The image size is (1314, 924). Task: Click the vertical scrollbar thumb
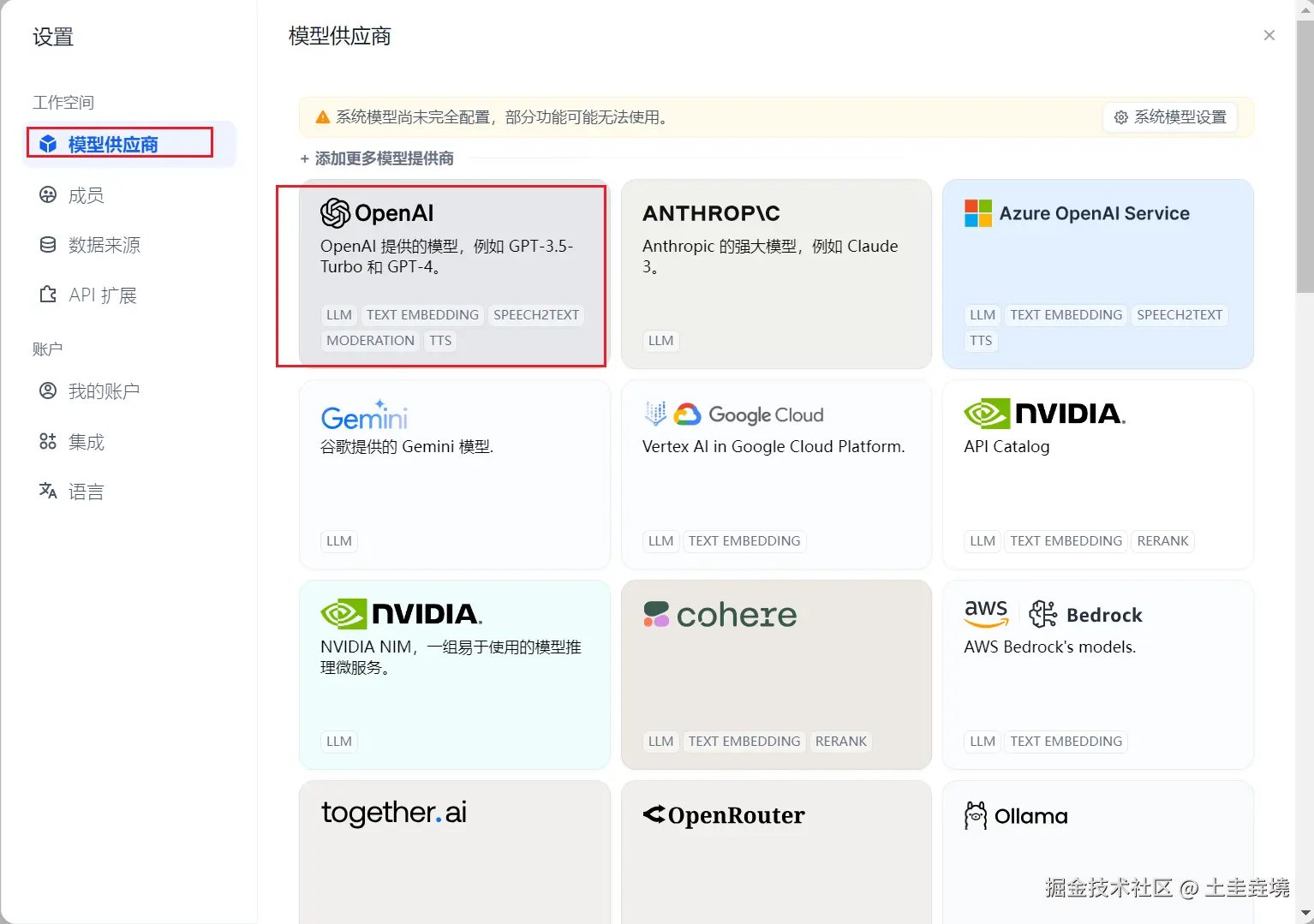click(1305, 154)
